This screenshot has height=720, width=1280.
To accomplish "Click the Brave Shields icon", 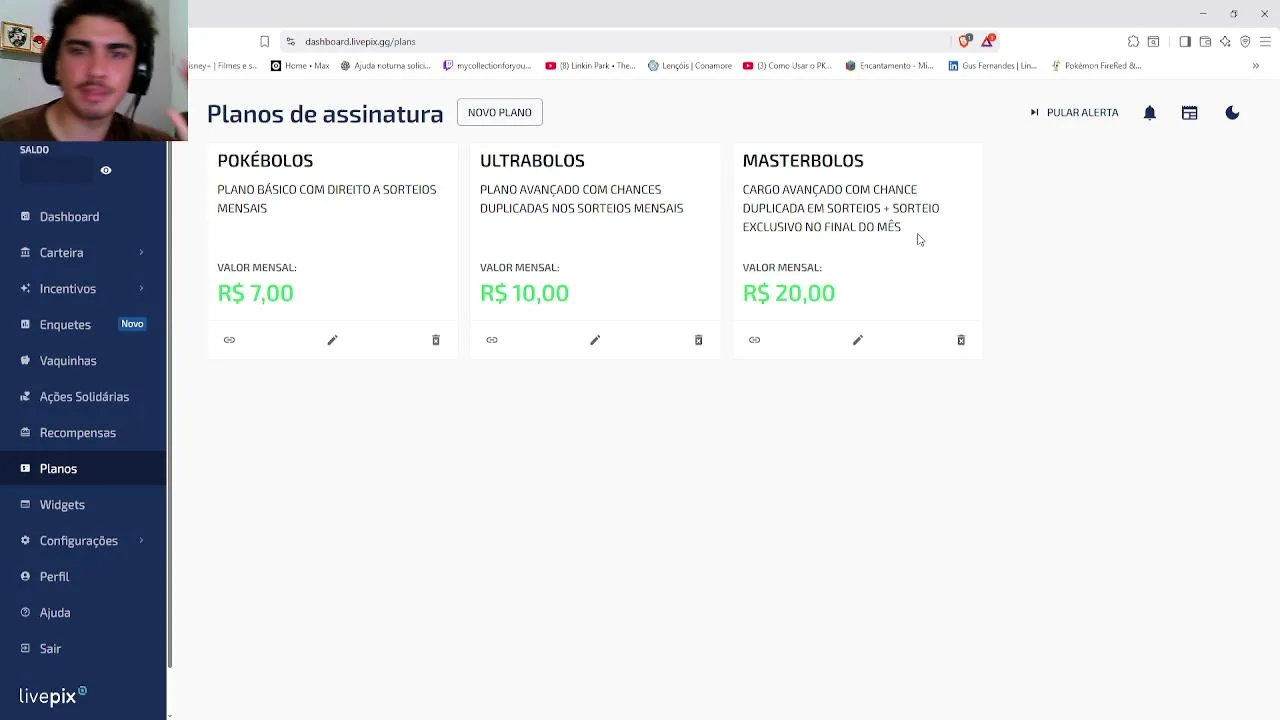I will [964, 41].
